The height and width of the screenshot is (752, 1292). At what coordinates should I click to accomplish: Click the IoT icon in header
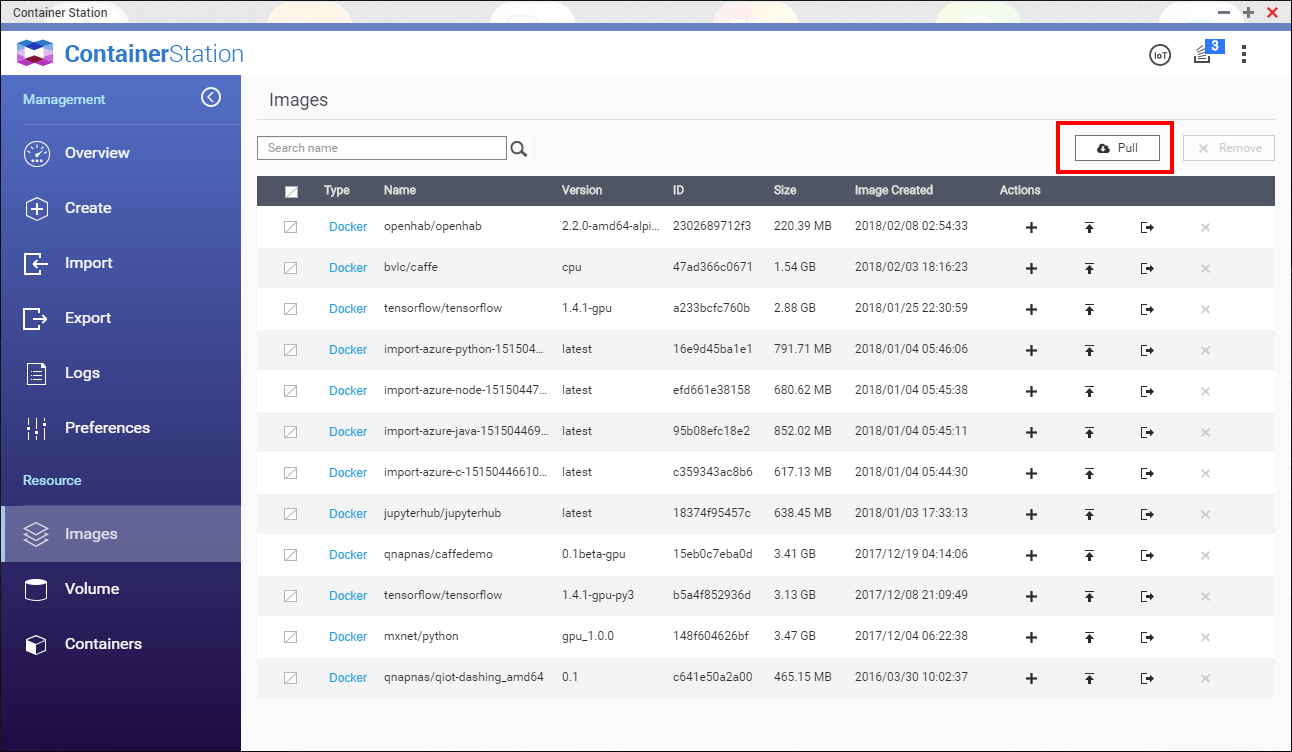[x=1159, y=55]
